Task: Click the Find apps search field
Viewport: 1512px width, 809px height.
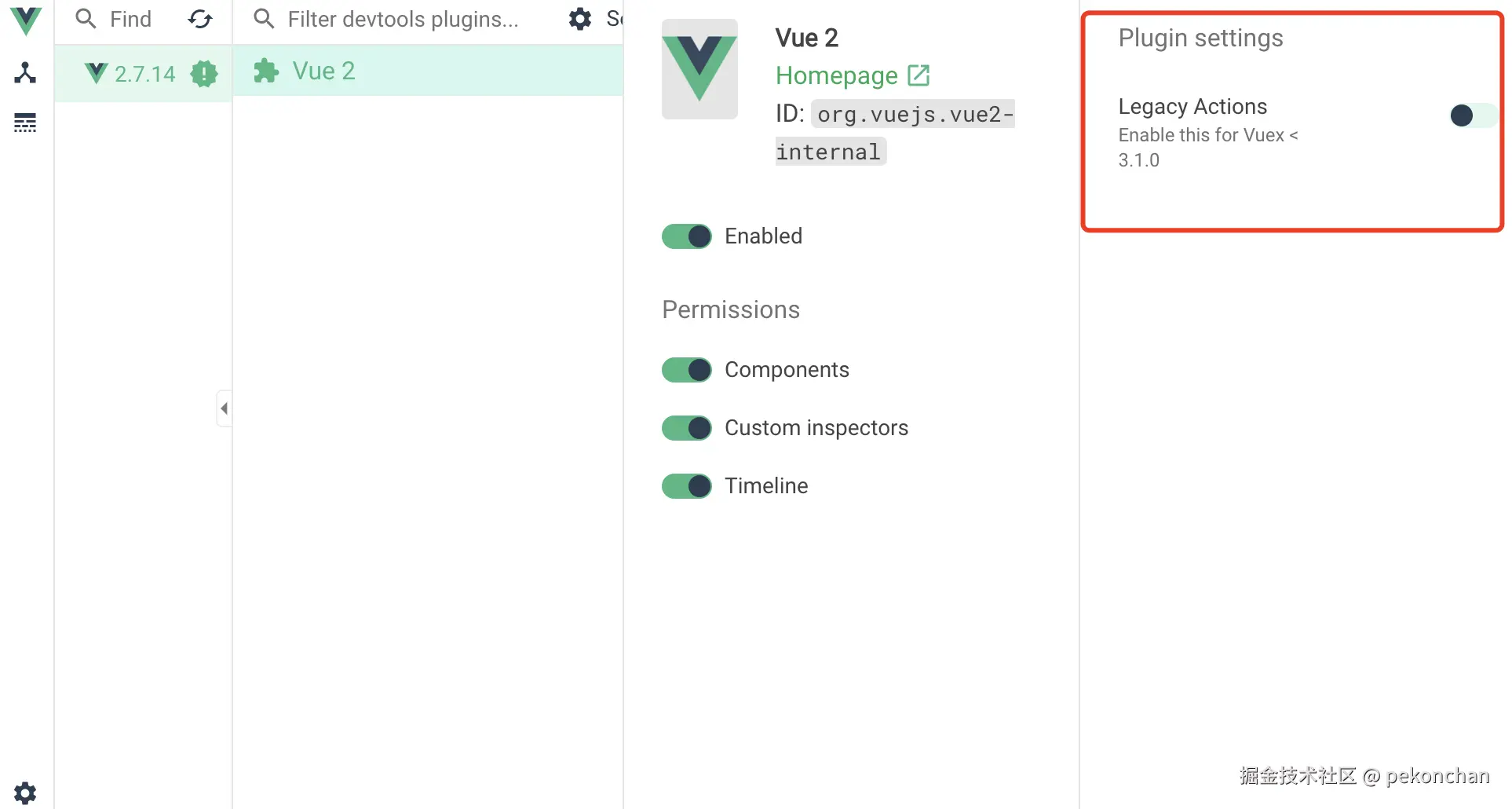Action: (130, 20)
